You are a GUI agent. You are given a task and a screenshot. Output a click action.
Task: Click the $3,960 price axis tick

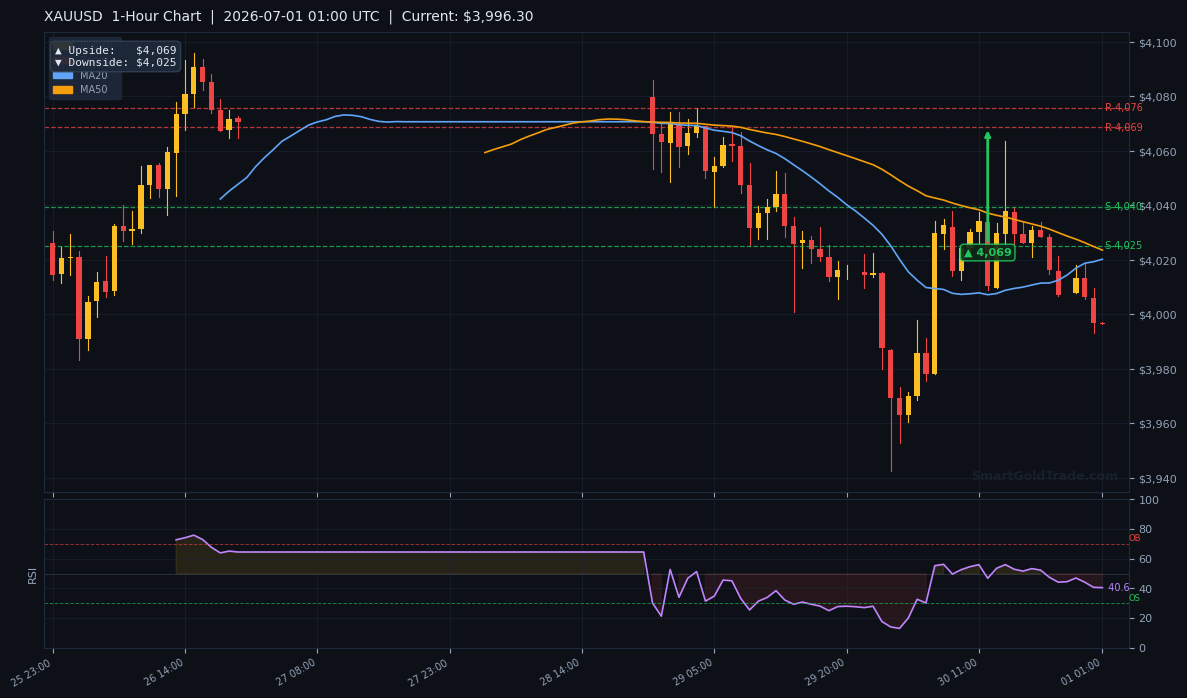pos(1157,424)
